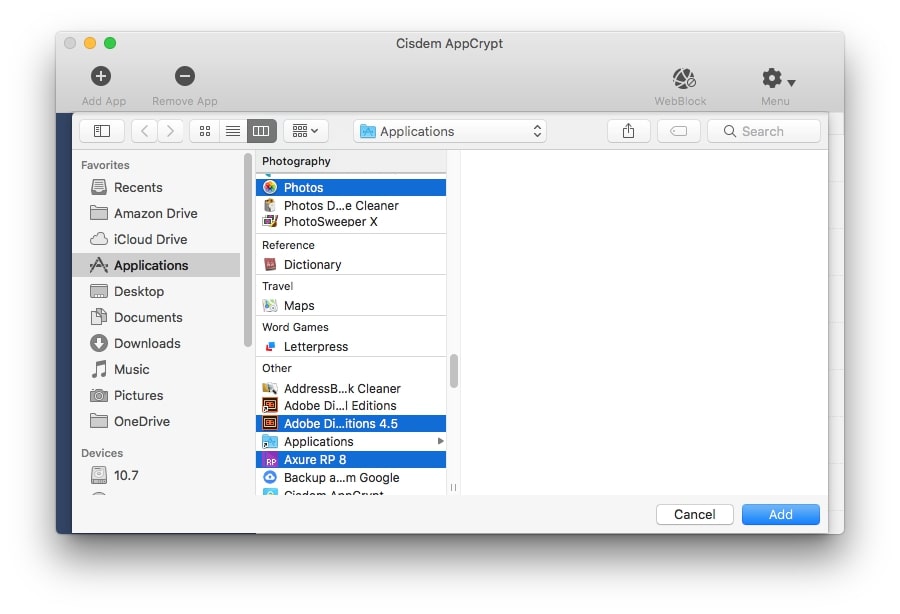The image size is (900, 614).
Task: Click the Photos app icon
Action: pyautogui.click(x=270, y=187)
